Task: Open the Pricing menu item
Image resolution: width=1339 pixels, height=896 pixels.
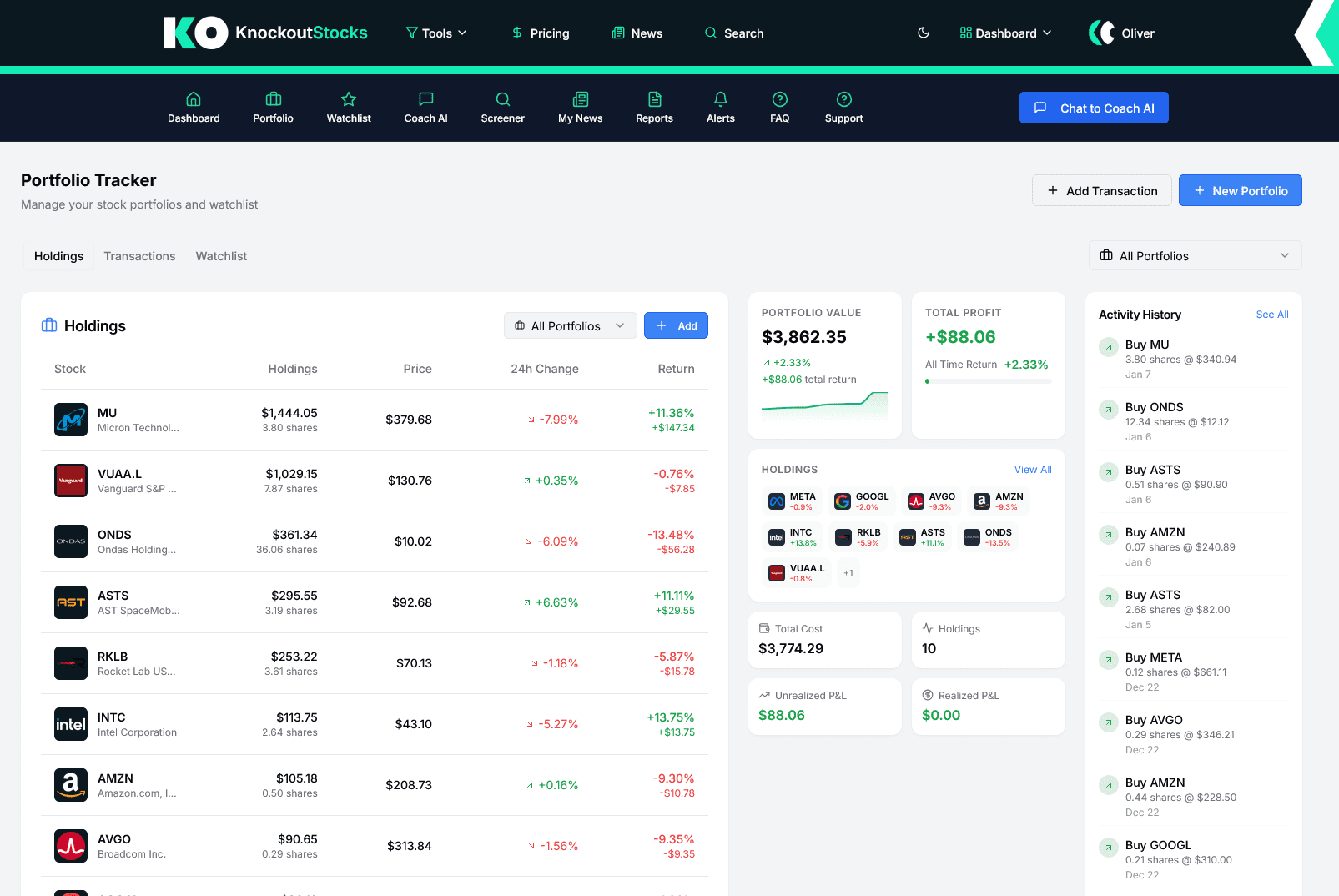Action: (541, 33)
